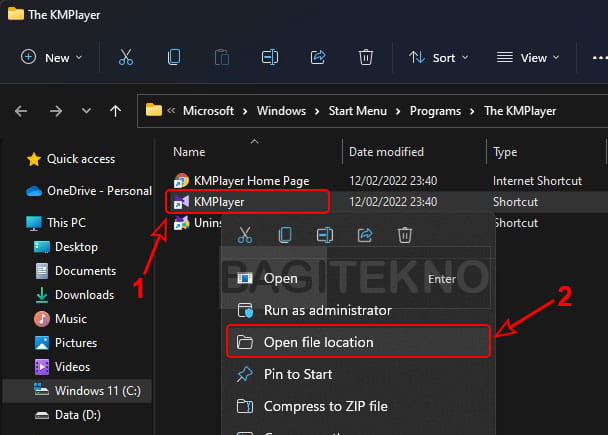Select Programs in the breadcrumb path

click(435, 111)
